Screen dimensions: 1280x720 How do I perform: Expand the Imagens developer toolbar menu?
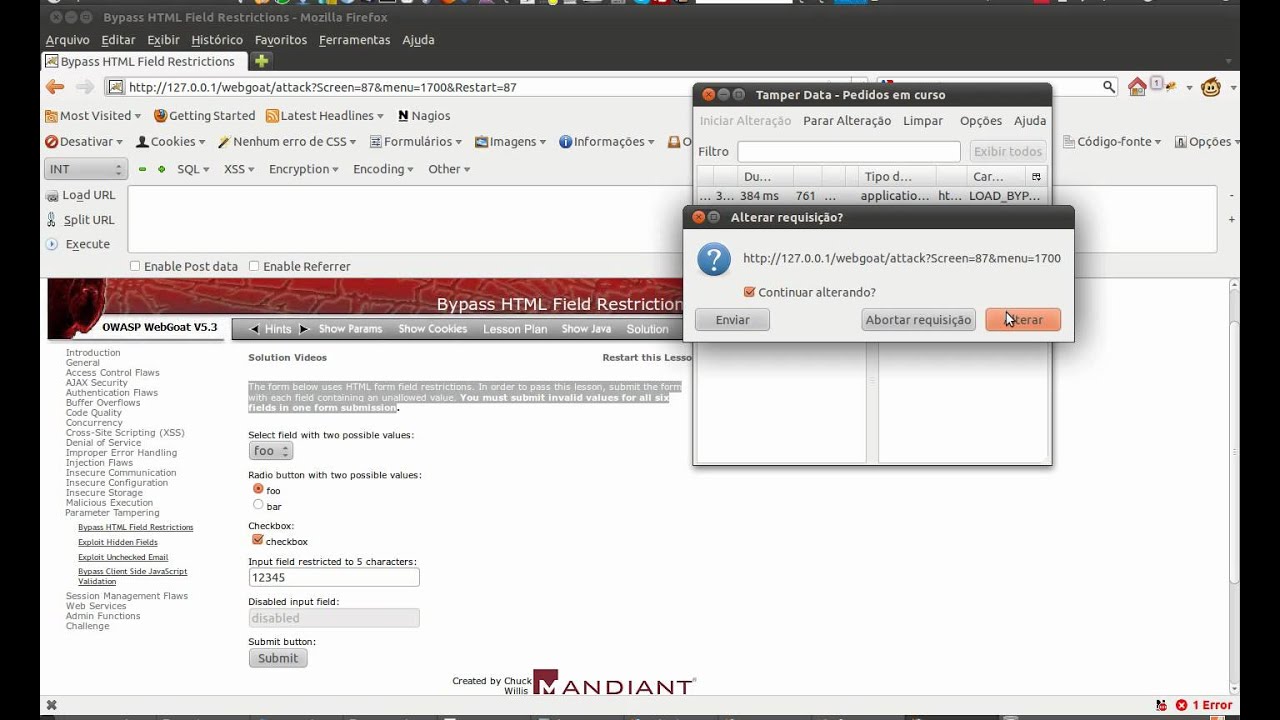(510, 142)
